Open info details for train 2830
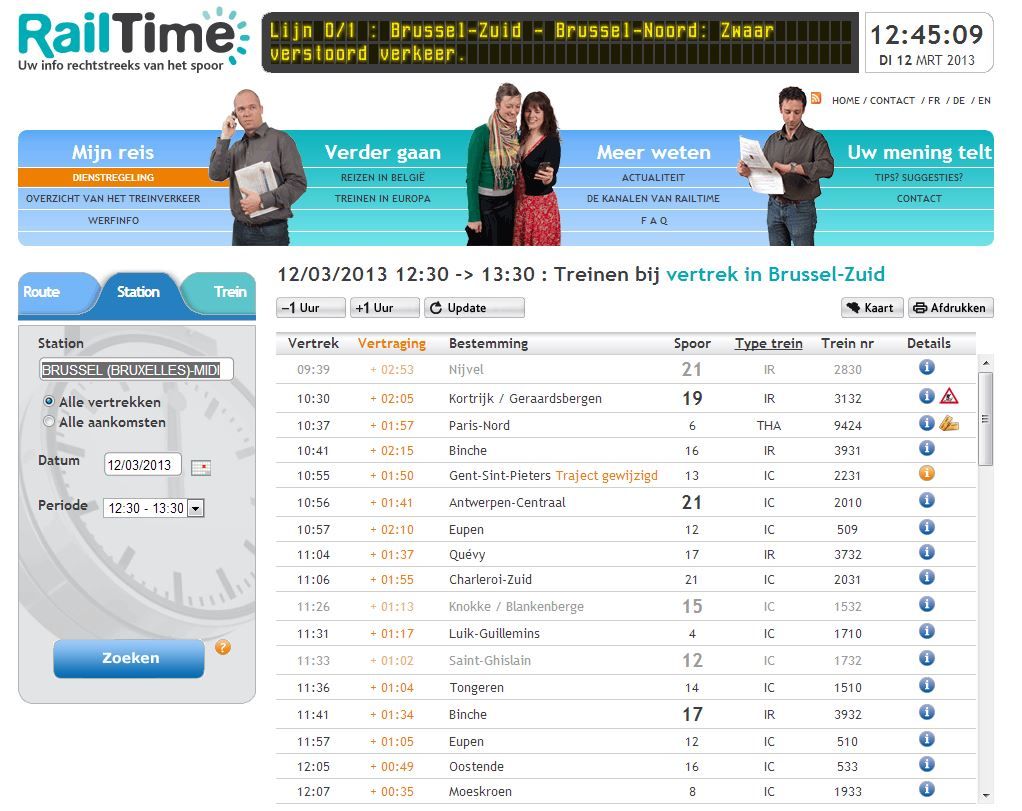Viewport: 1022px width, 811px height. coord(926,368)
